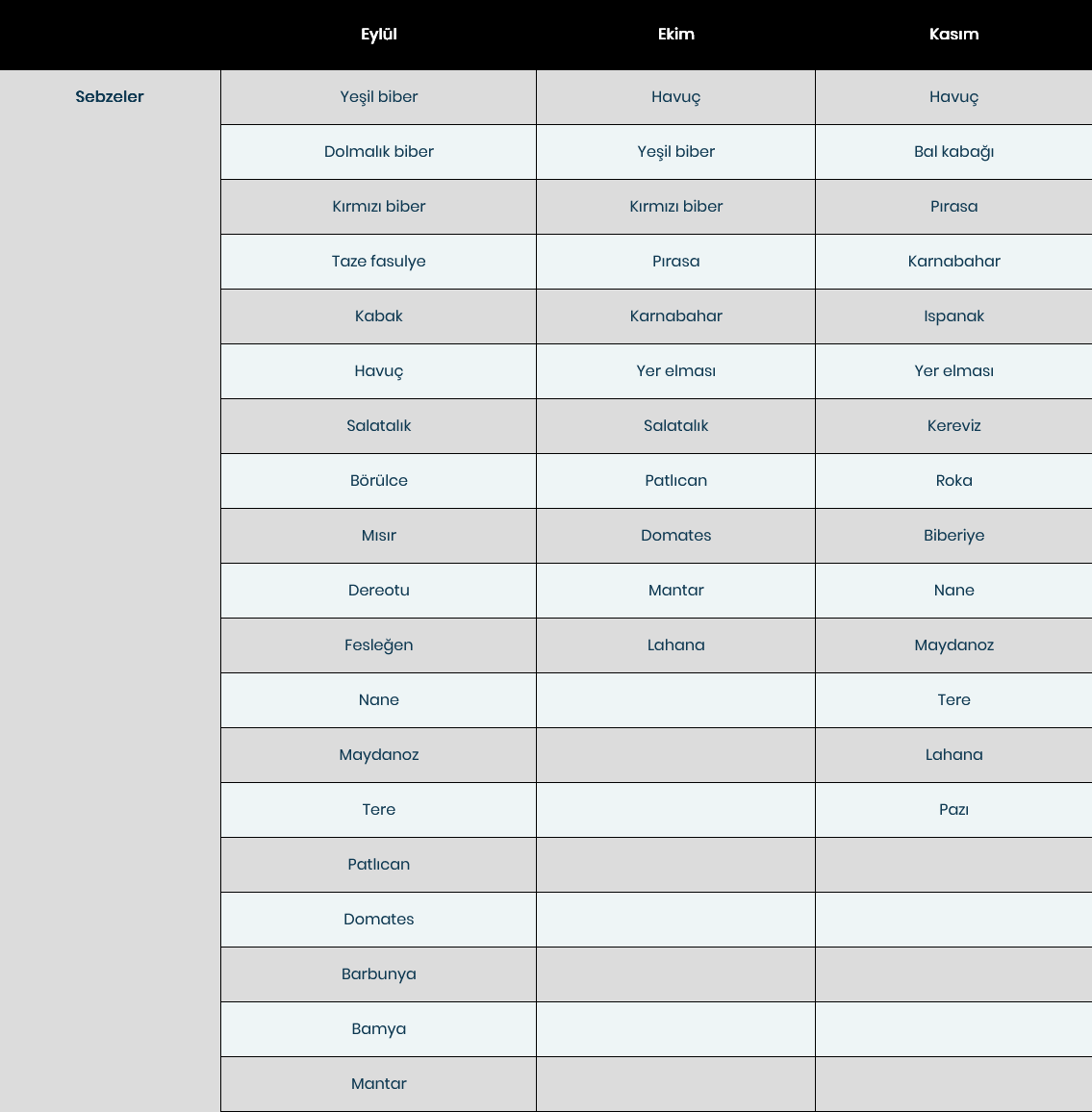
Task: Click the Kereviz cell
Action: pyautogui.click(x=953, y=426)
